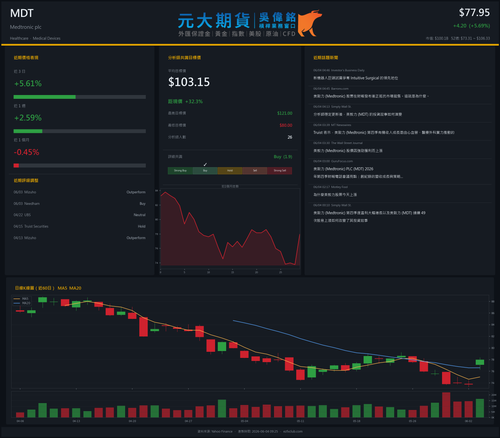
Task: Click the 元大期貨 brand banner text
Action: click(214, 21)
